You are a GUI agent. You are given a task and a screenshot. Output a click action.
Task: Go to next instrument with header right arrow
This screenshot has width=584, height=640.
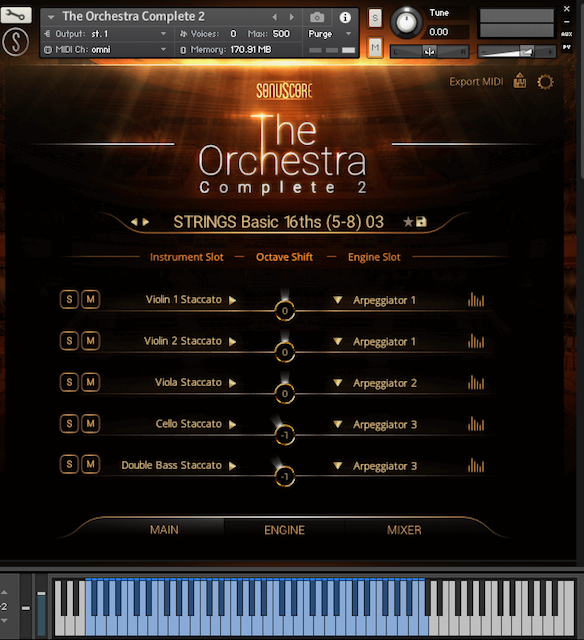[291, 17]
